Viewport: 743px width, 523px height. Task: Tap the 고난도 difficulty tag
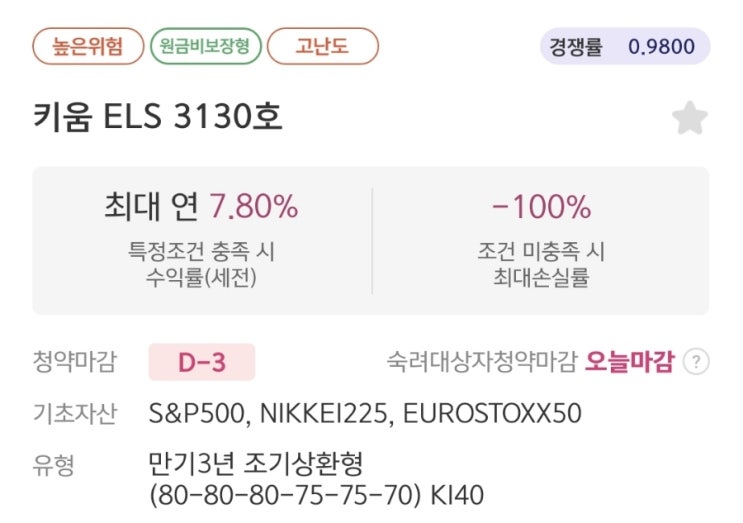(x=323, y=45)
